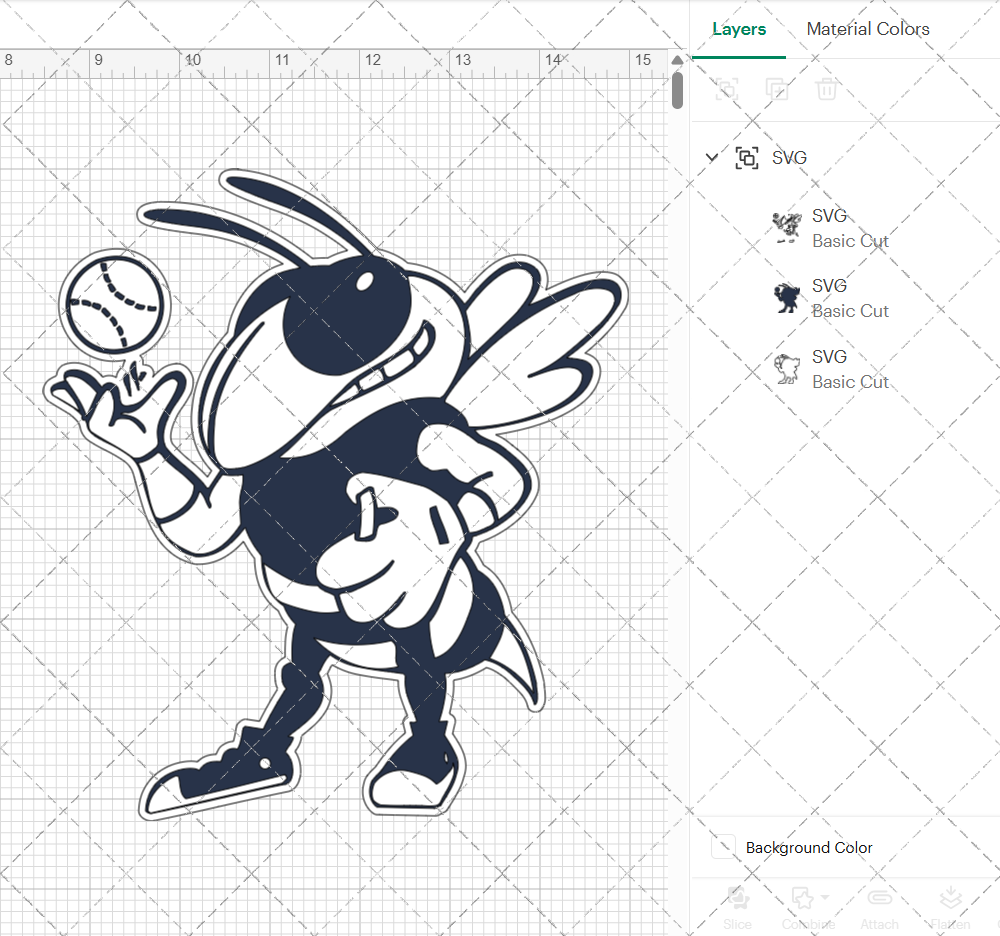Click the Attach tool
The height and width of the screenshot is (936, 1000).
click(879, 908)
